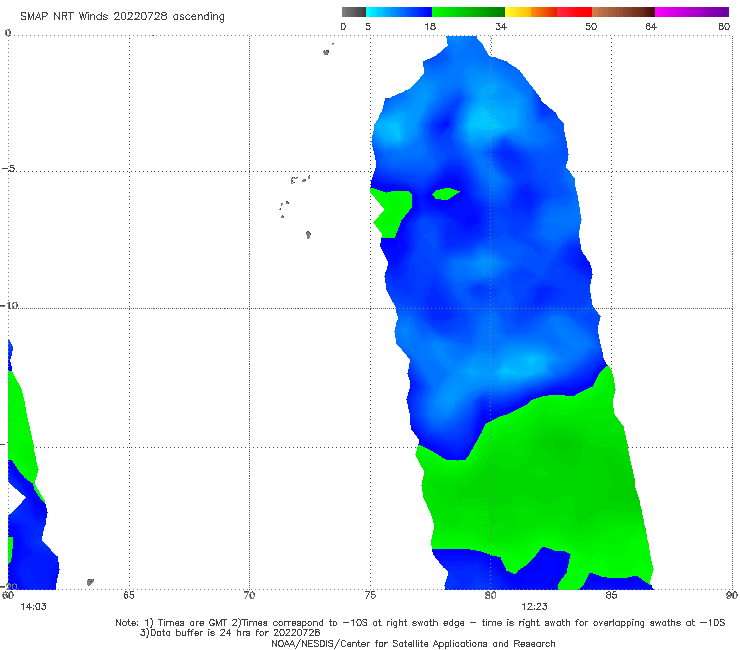The height and width of the screenshot is (650, 740).
Task: Click the brown 50–64 color bar segment
Action: point(623,12)
